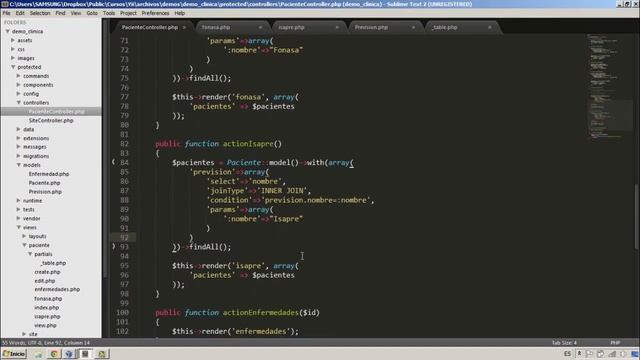
Task: Expand the tests folder
Action: coord(19,209)
